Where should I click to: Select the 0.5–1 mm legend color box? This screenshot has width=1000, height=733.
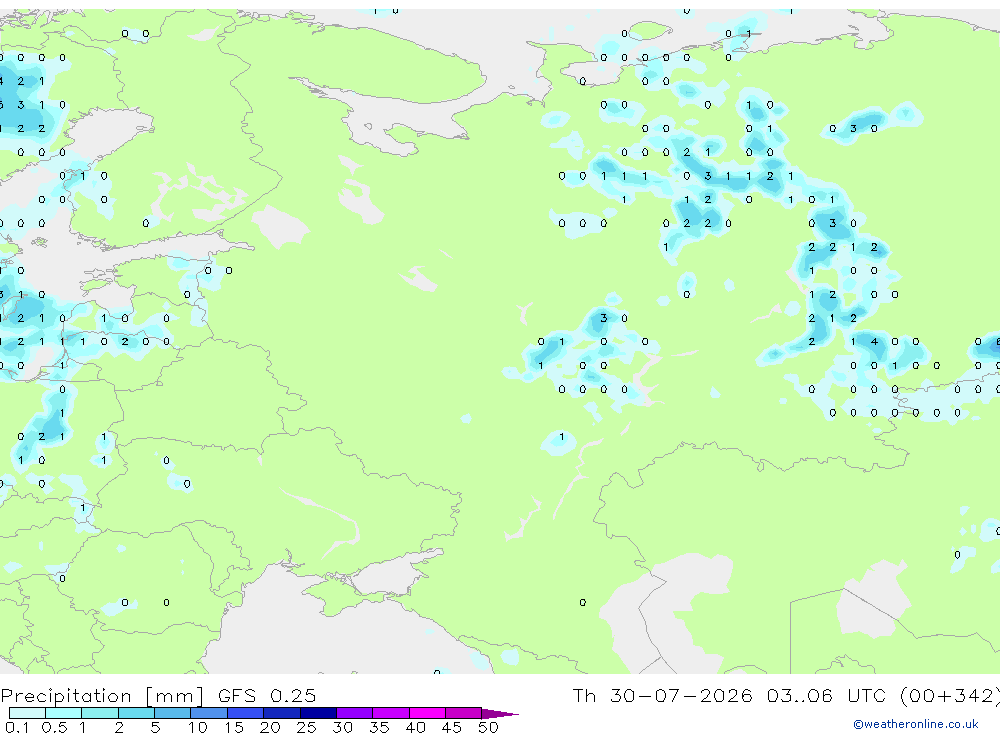click(64, 713)
